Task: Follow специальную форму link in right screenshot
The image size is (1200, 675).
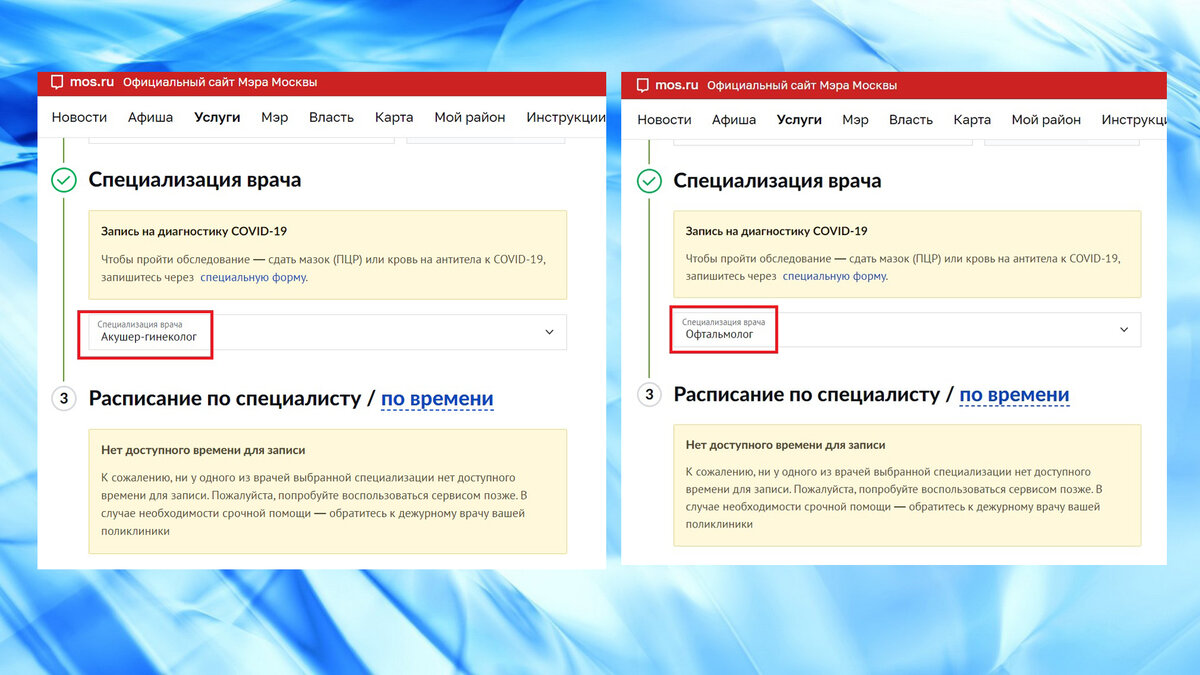Action: coord(835,276)
